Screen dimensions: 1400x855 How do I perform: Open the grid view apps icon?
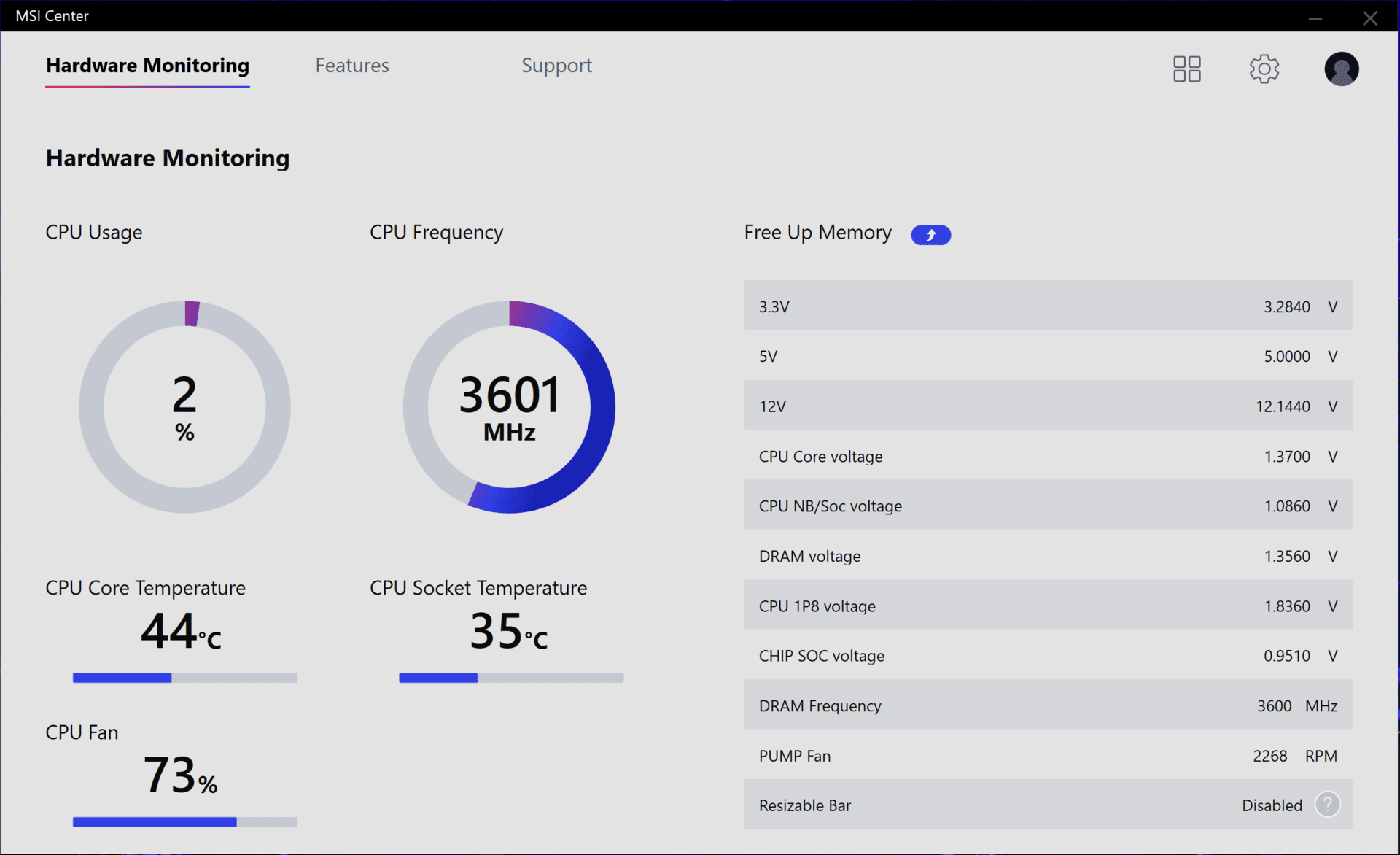(1186, 69)
